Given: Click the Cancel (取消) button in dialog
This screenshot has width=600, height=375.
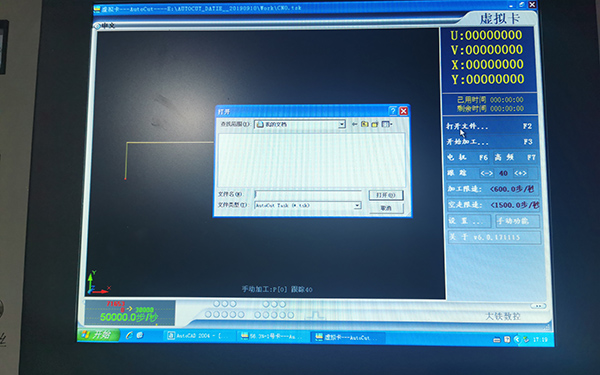Looking at the screenshot, I should pyautogui.click(x=386, y=208).
